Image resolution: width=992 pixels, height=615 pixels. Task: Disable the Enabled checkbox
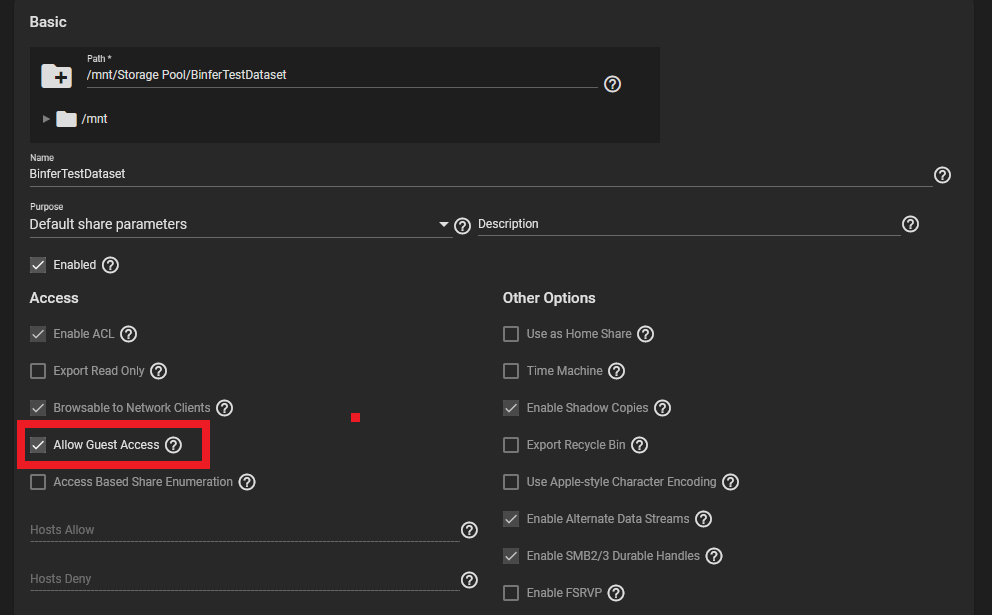(38, 265)
